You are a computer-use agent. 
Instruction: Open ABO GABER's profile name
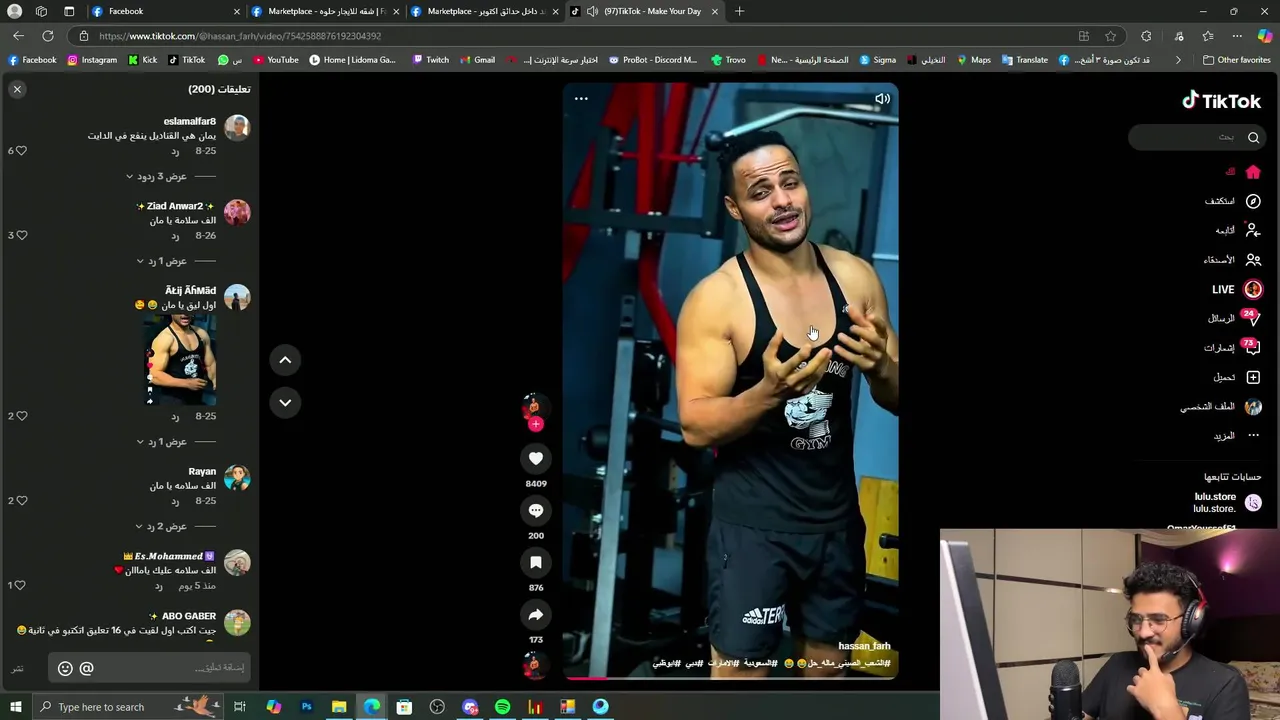pos(188,616)
